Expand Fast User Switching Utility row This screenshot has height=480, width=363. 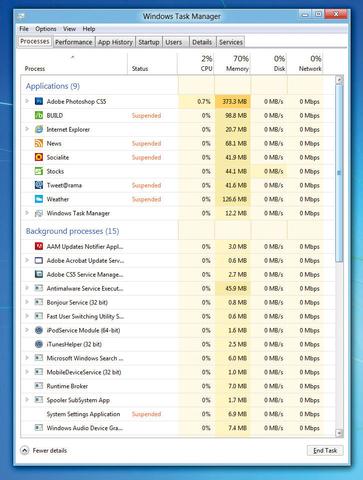coord(27,316)
